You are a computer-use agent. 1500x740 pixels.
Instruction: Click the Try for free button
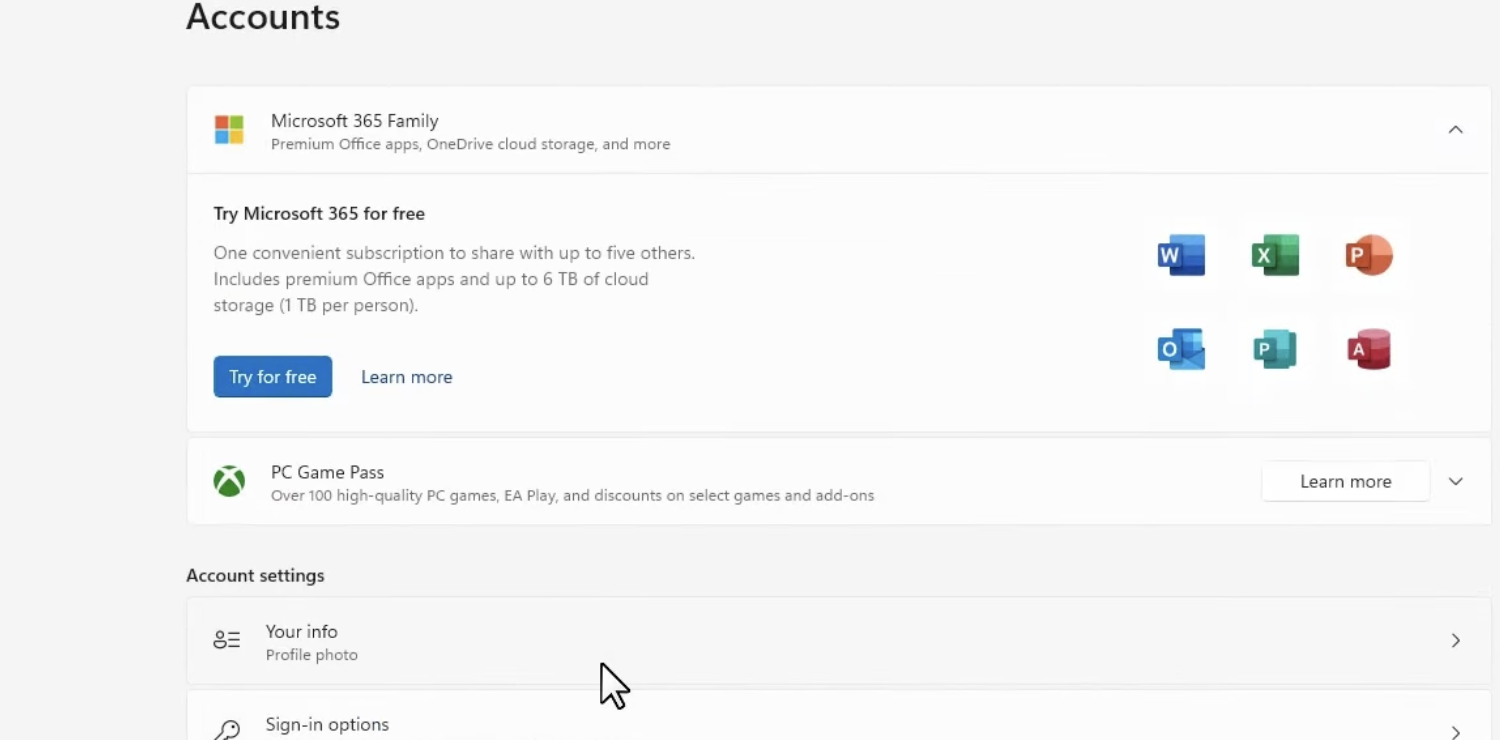coord(273,377)
